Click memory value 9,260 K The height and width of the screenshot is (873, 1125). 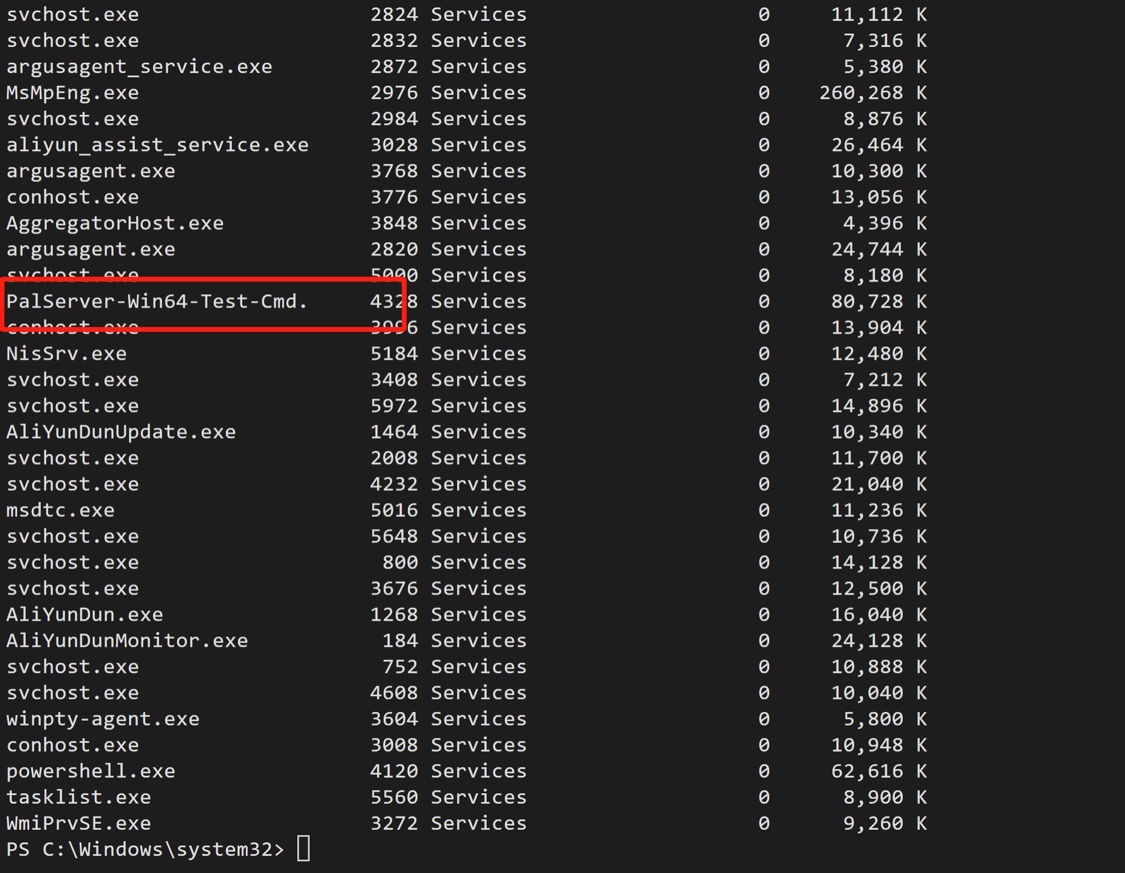[x=885, y=824]
